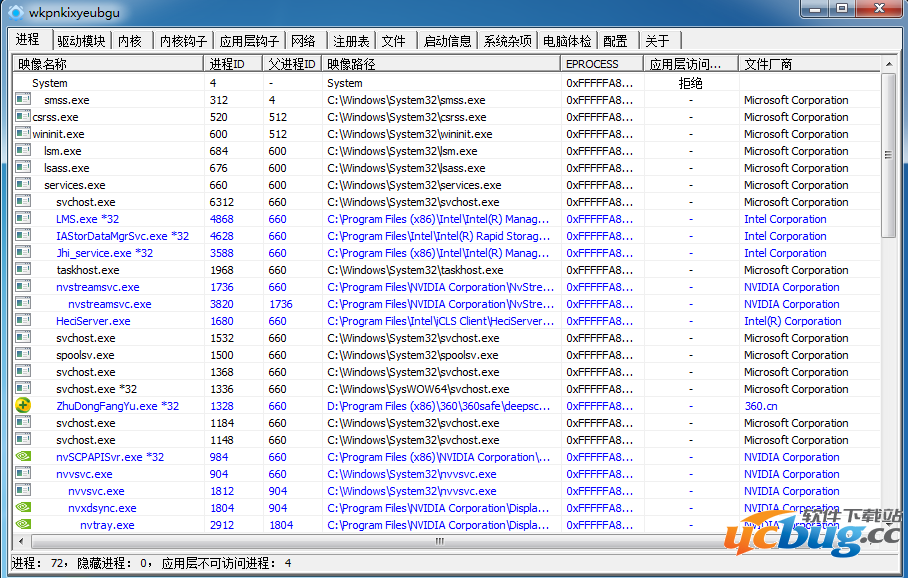Screen dimensions: 908x578
Task: Open the 电脑体检 tab
Action: (567, 41)
